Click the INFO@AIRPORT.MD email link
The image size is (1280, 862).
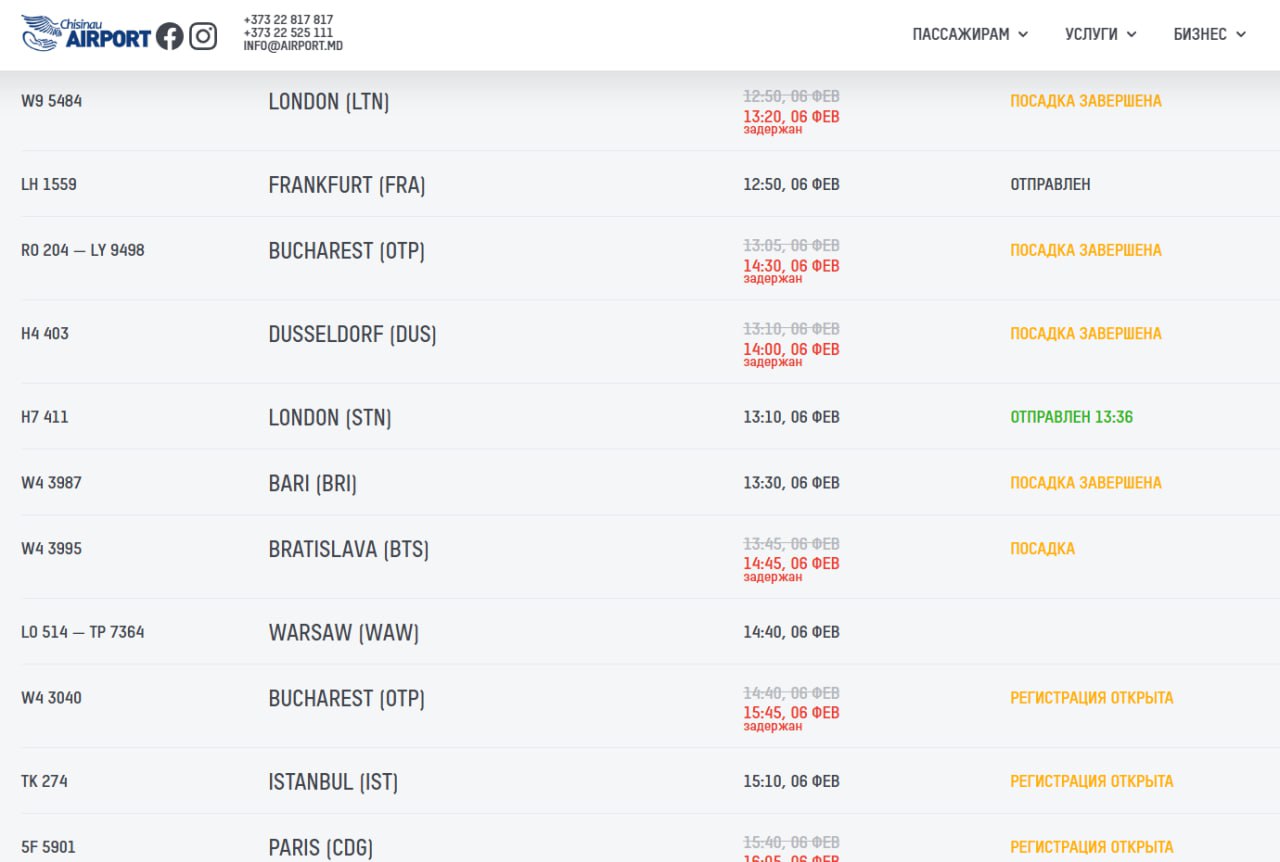point(293,46)
